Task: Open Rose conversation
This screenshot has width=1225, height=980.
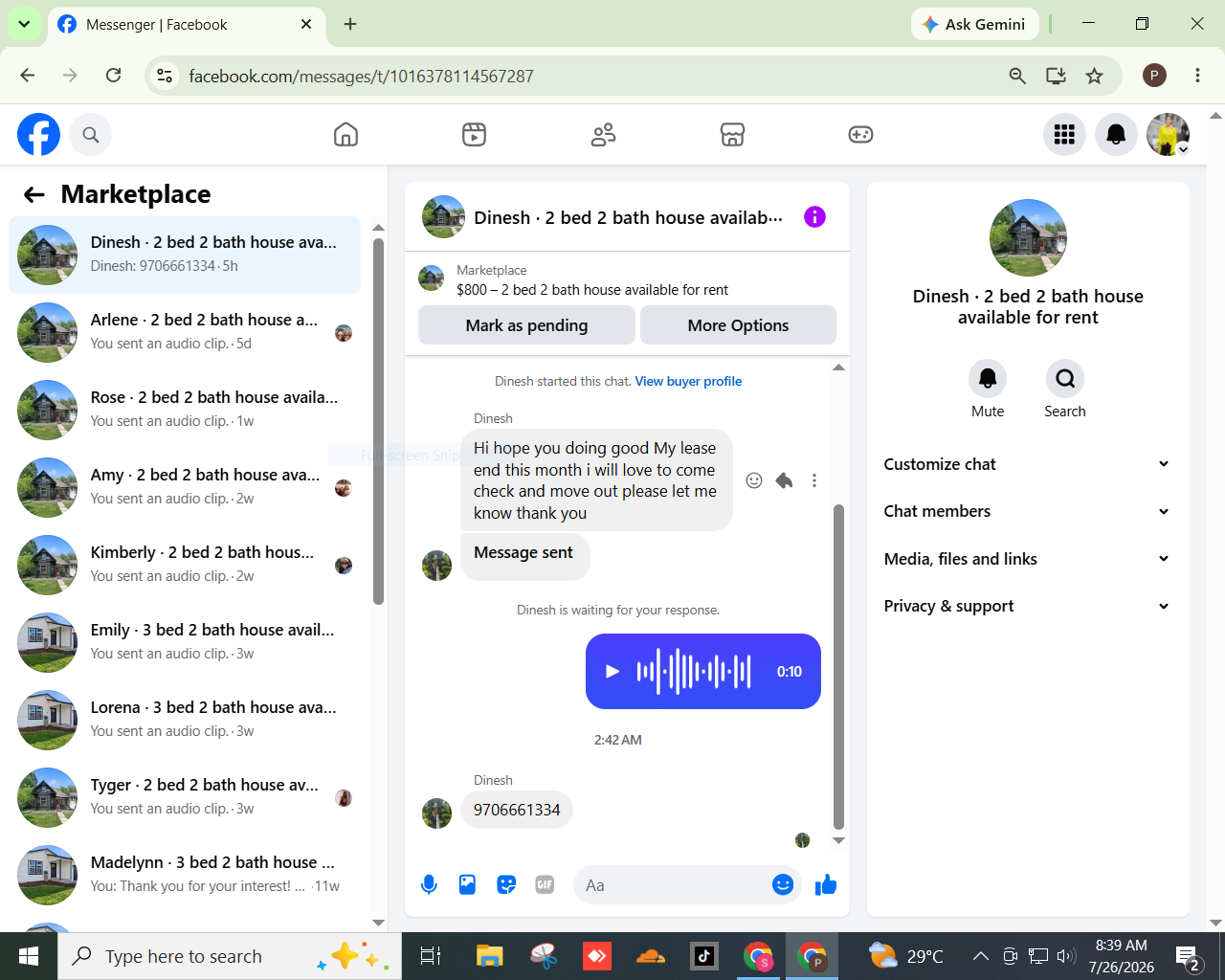Action: (x=185, y=410)
